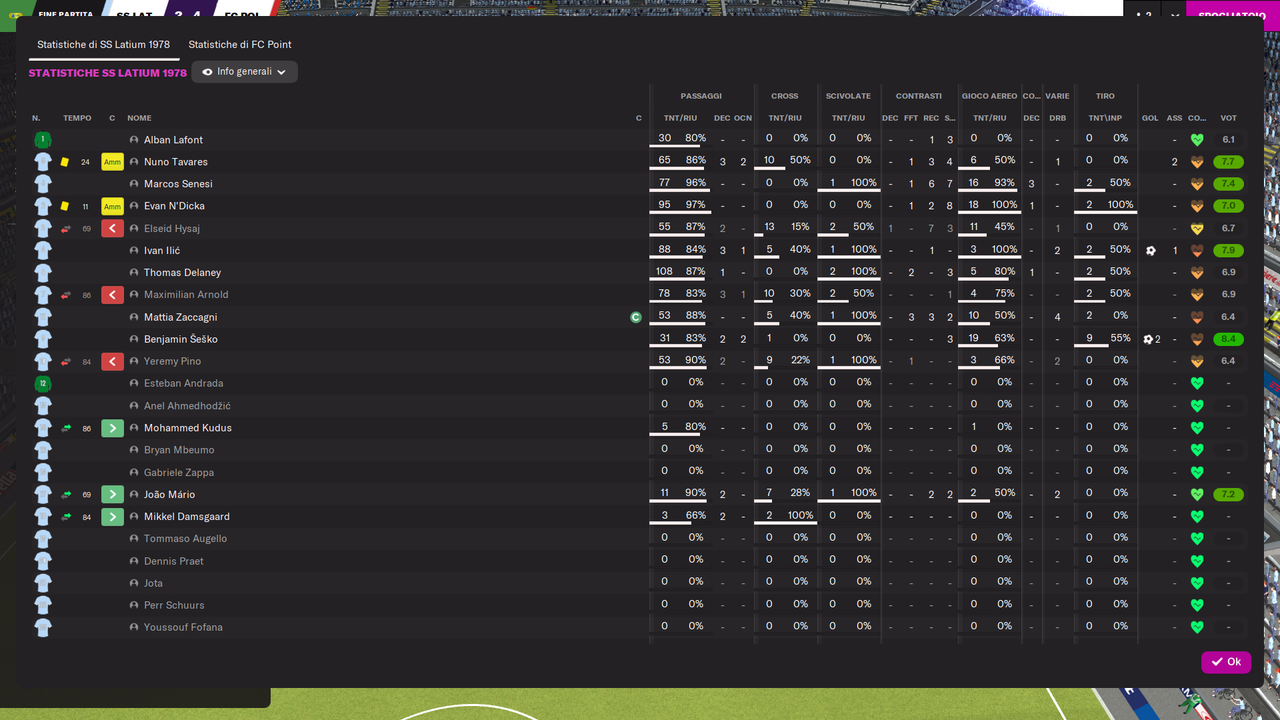Sort by the PASSAGGI column header
The height and width of the screenshot is (720, 1280).
(x=701, y=96)
